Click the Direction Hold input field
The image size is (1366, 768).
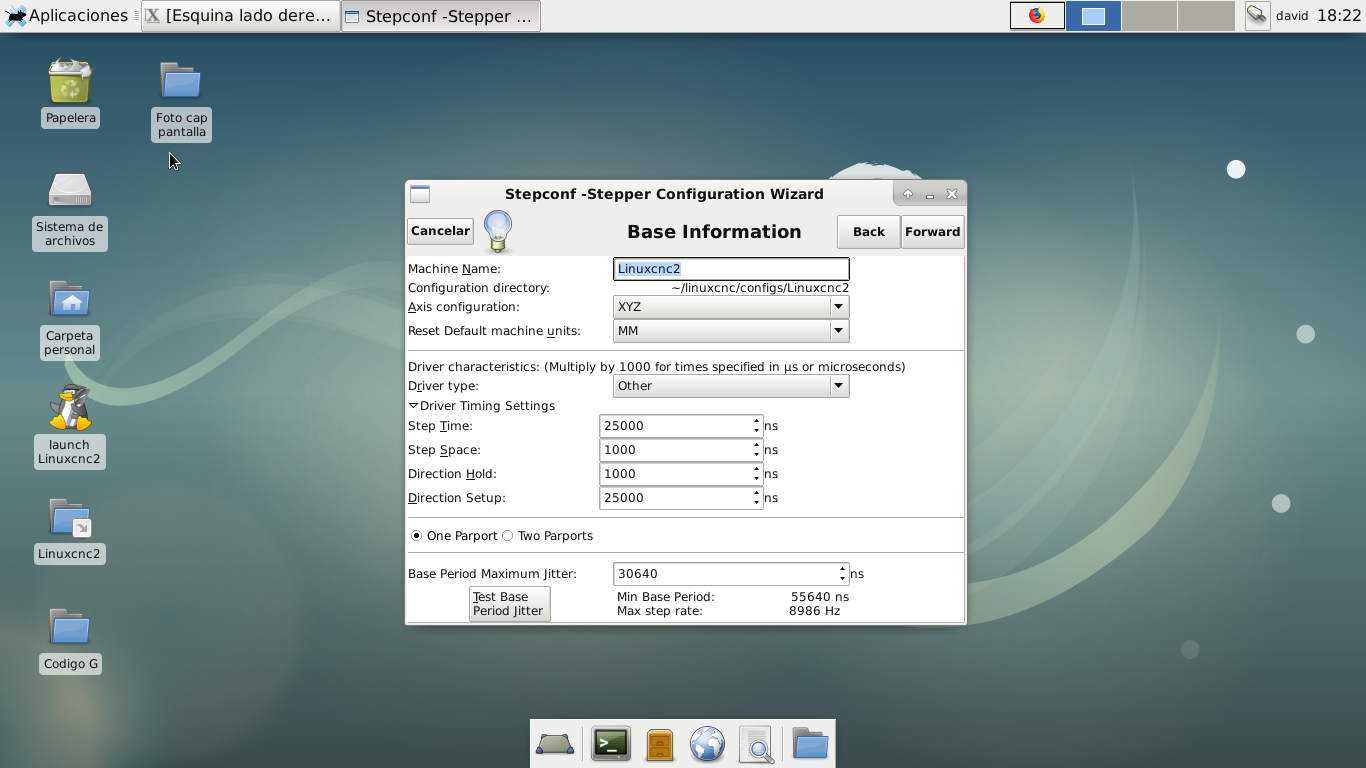click(675, 474)
